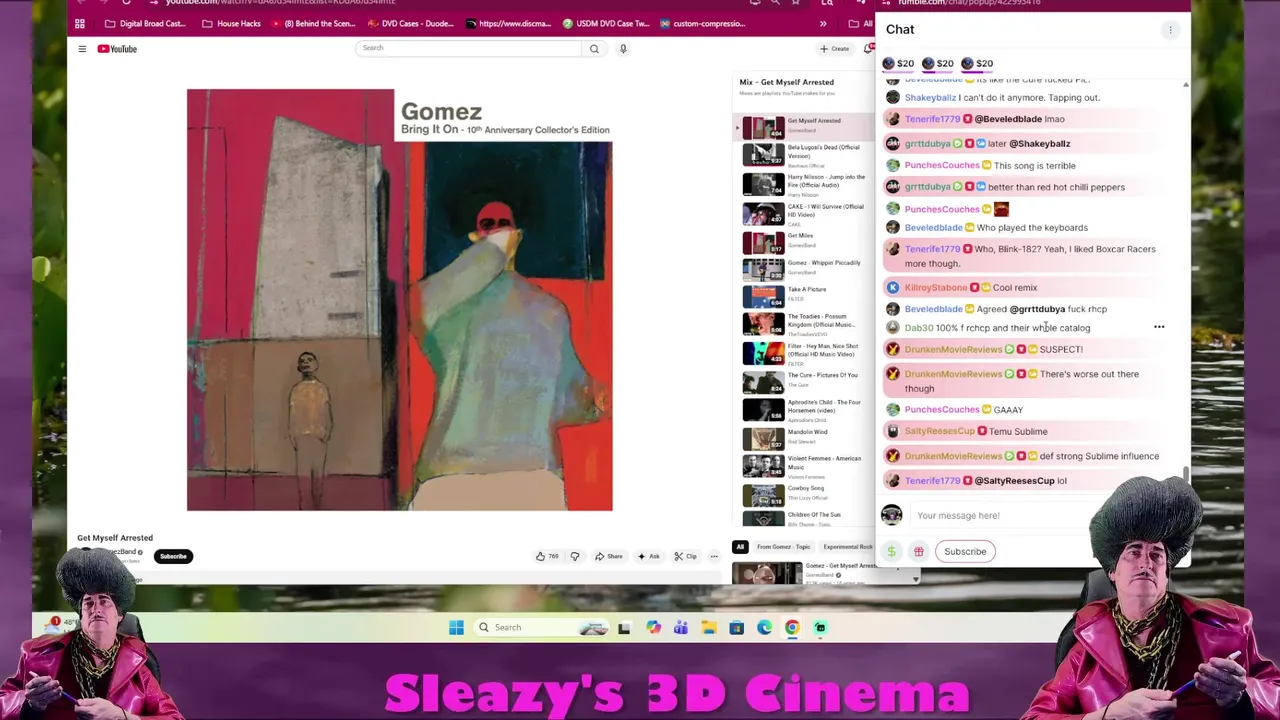
Task: Open Google Chrome on taskbar
Action: [x=792, y=627]
